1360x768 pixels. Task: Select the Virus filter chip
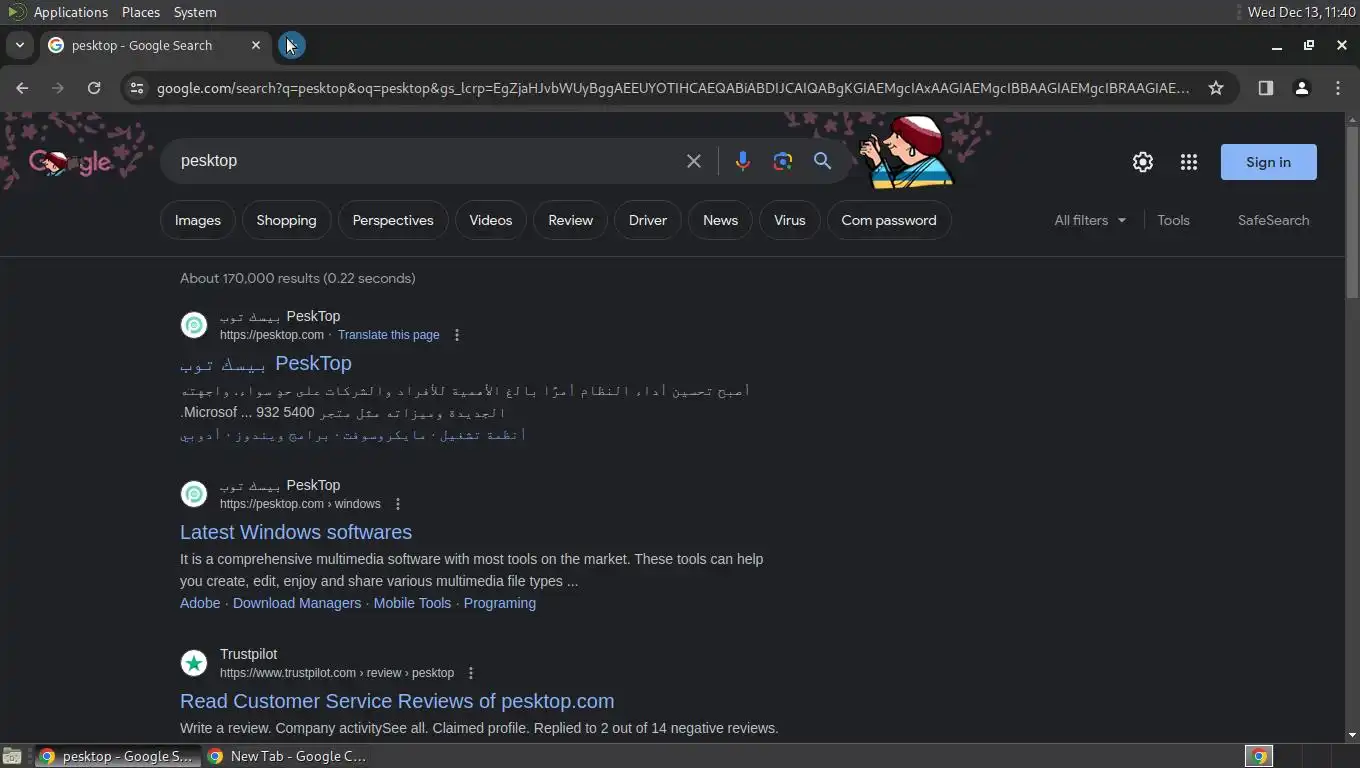pyautogui.click(x=790, y=220)
